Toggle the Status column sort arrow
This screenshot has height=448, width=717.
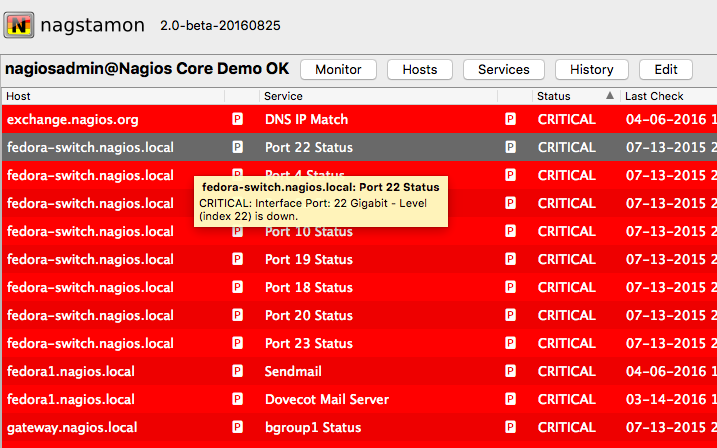pos(610,96)
